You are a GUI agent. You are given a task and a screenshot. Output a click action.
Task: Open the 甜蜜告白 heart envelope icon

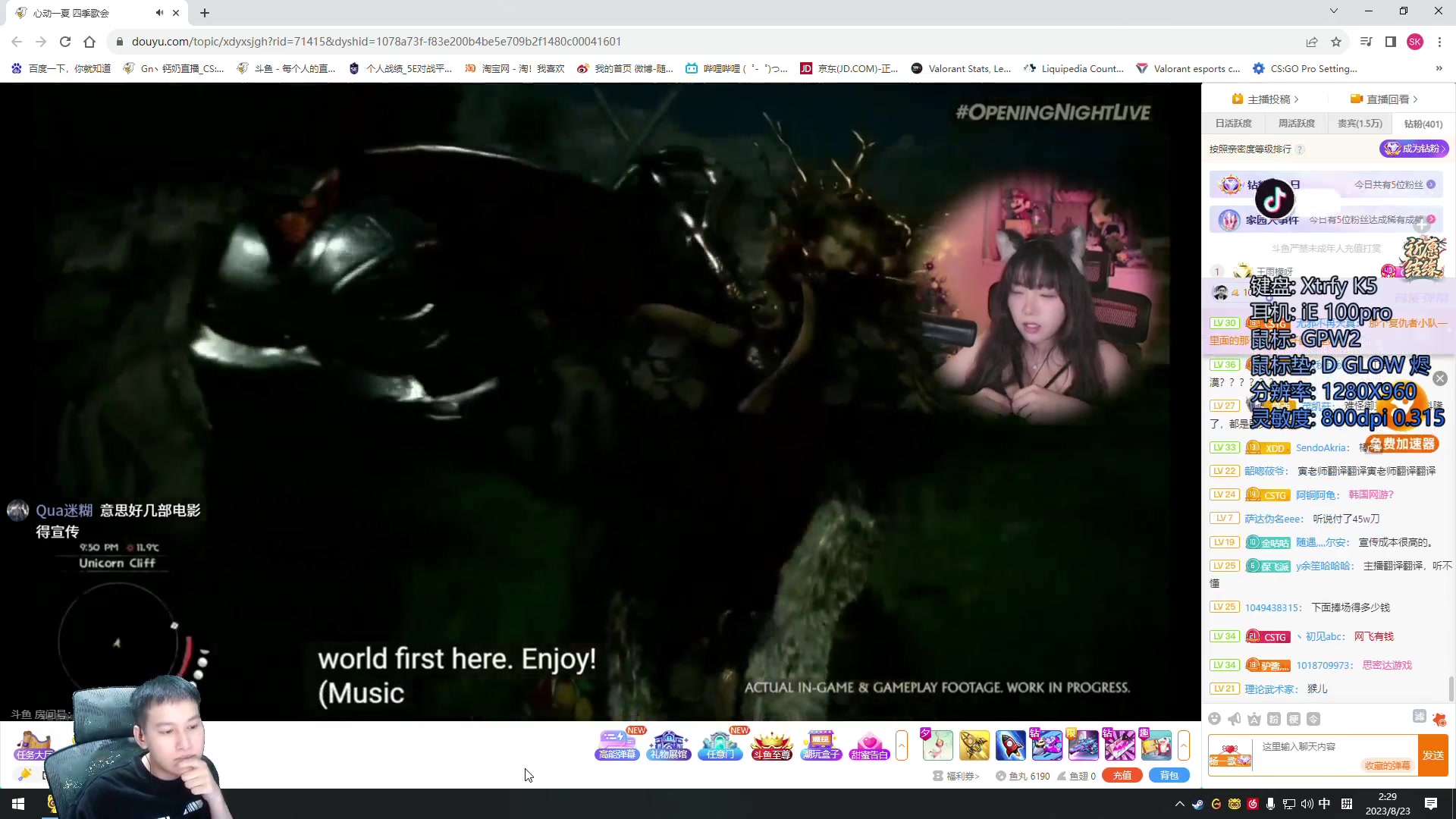click(869, 745)
